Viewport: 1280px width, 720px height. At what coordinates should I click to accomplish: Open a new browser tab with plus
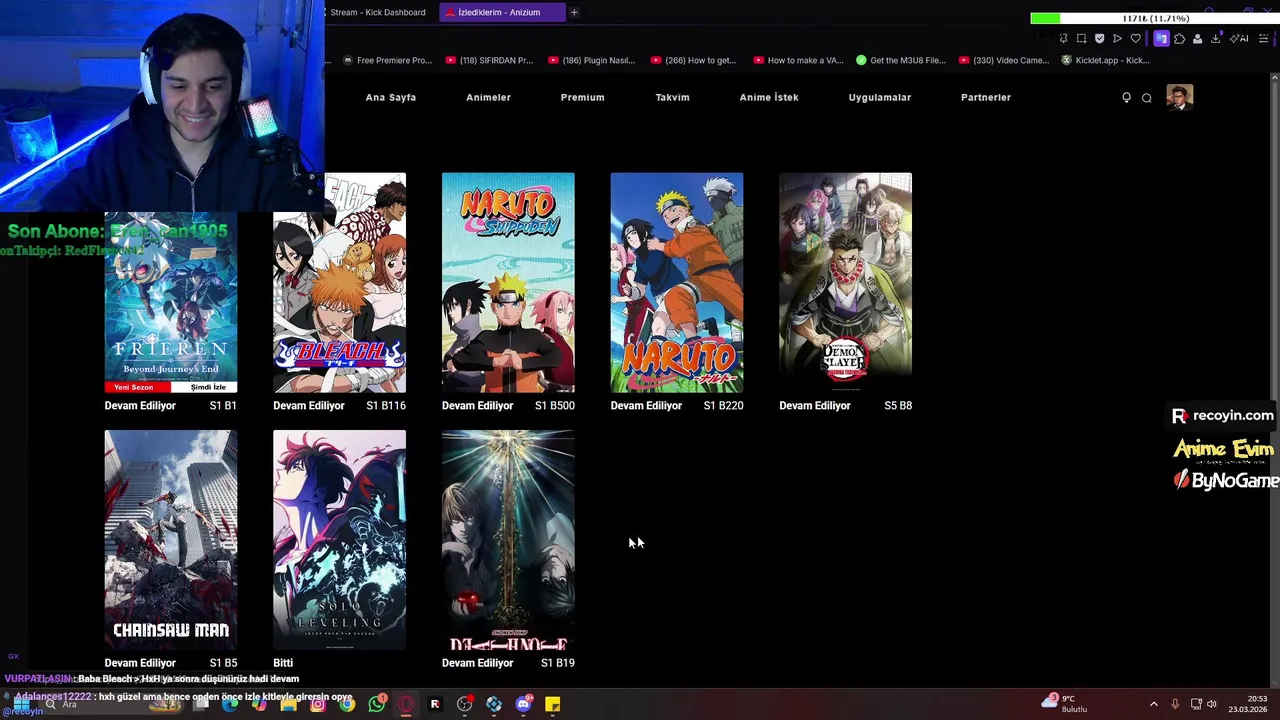574,12
